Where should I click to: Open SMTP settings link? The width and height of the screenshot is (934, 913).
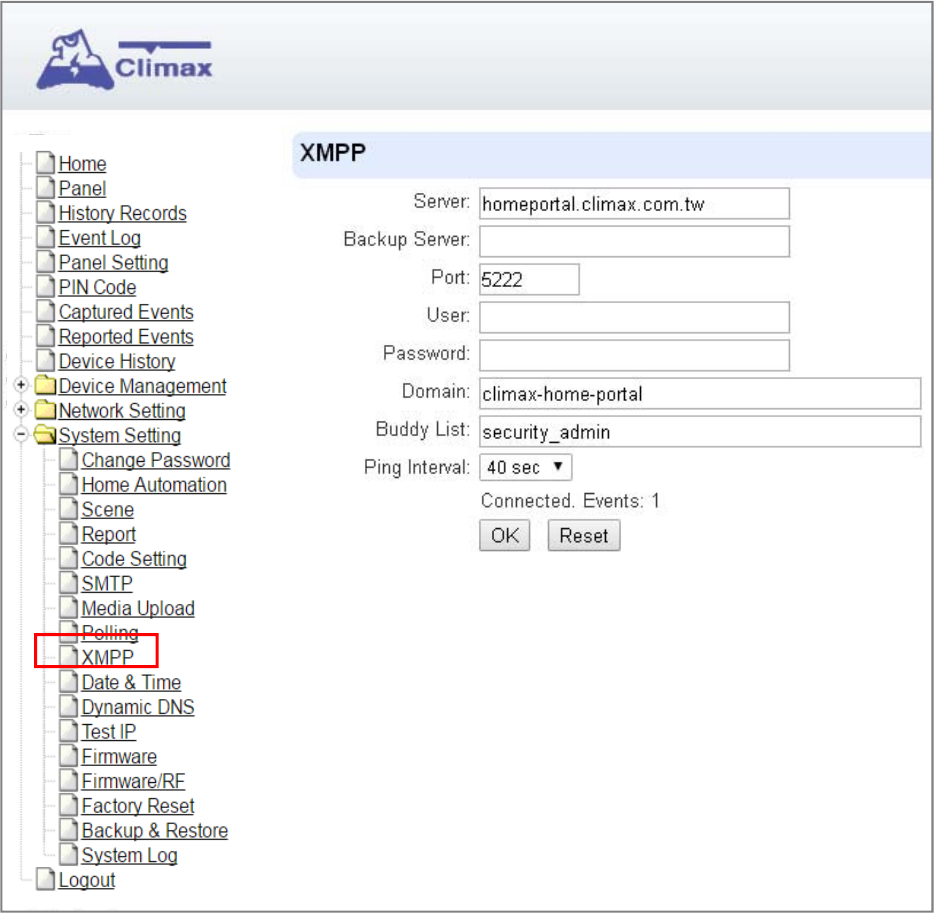(x=107, y=584)
